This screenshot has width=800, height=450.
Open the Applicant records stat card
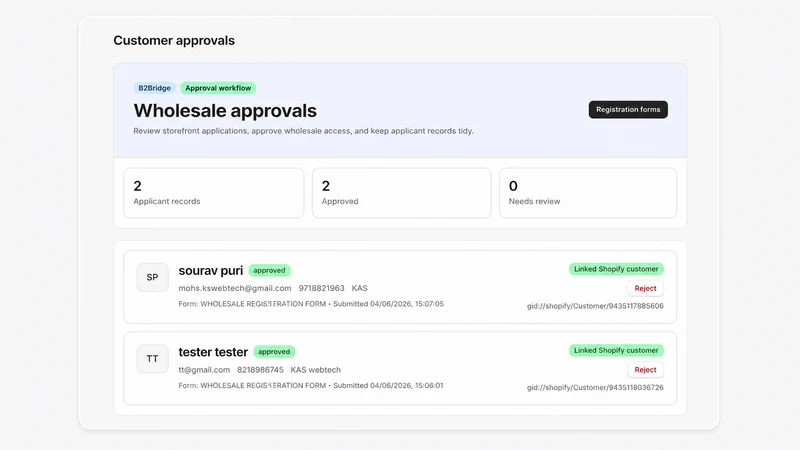pos(214,193)
